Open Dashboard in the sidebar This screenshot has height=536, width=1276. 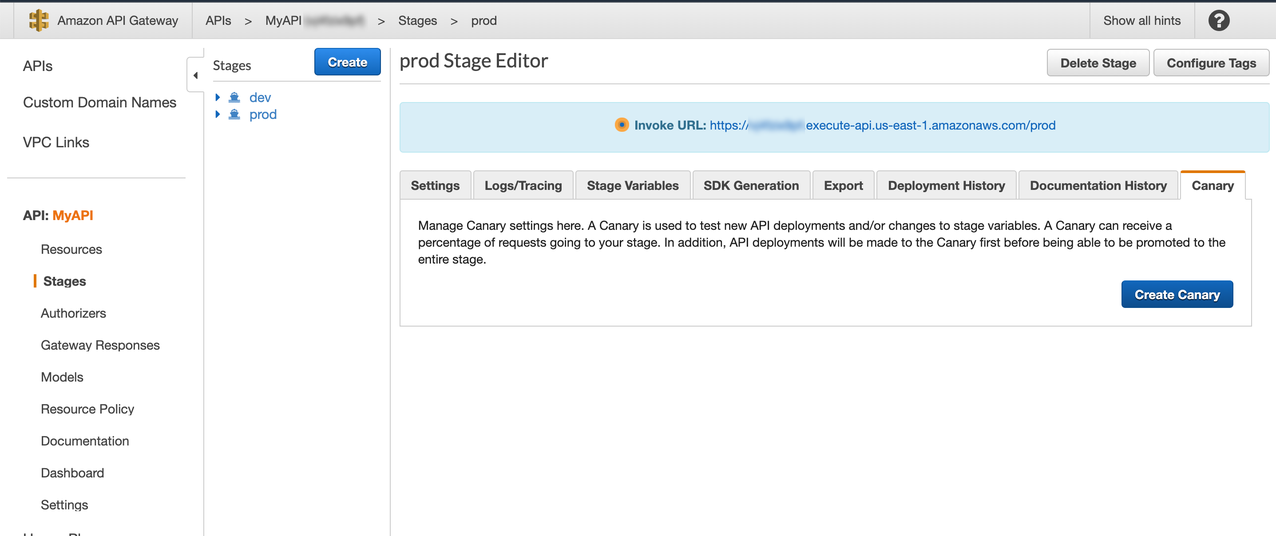[x=72, y=473]
